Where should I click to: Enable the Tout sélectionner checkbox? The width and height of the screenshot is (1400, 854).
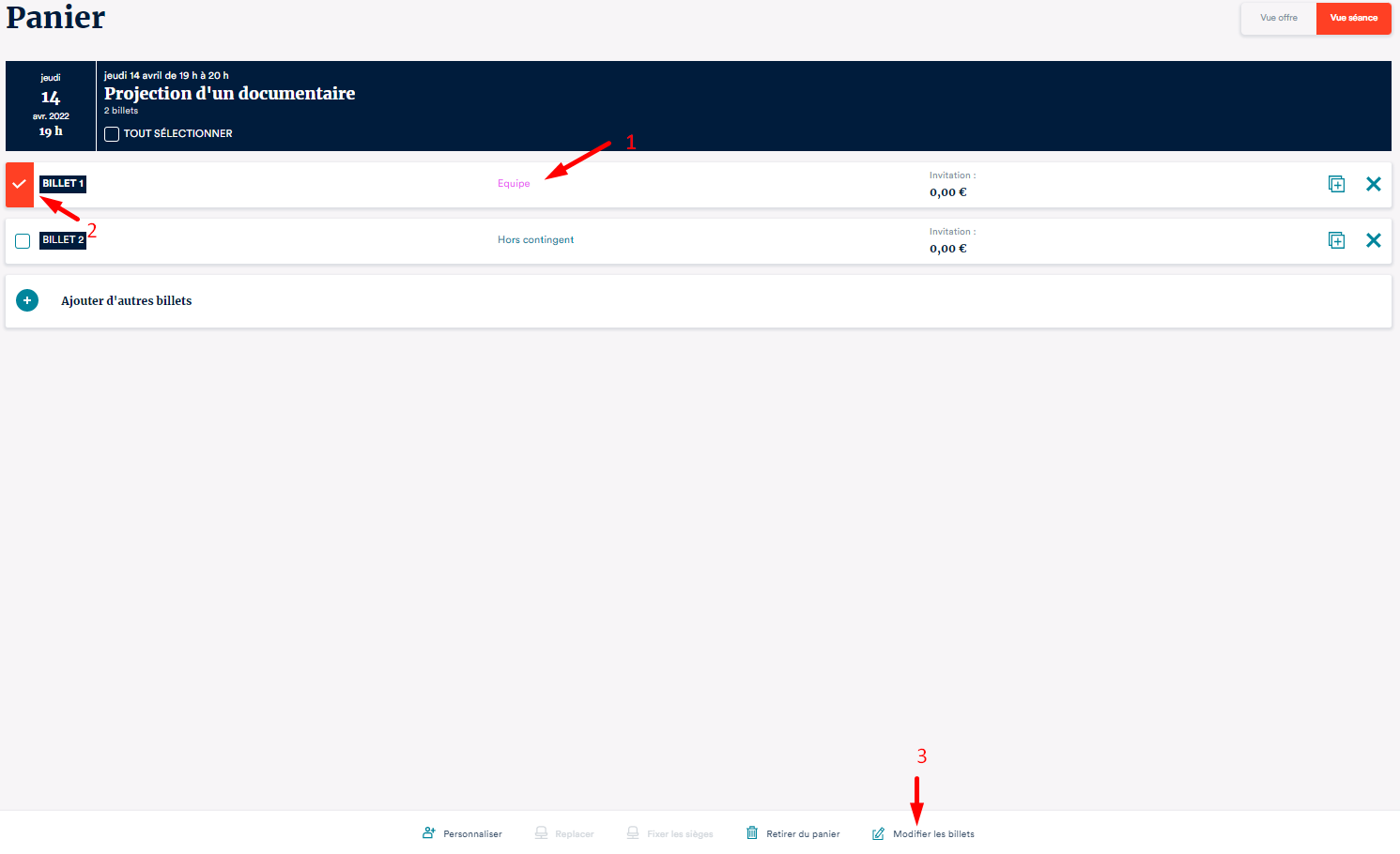click(x=112, y=134)
